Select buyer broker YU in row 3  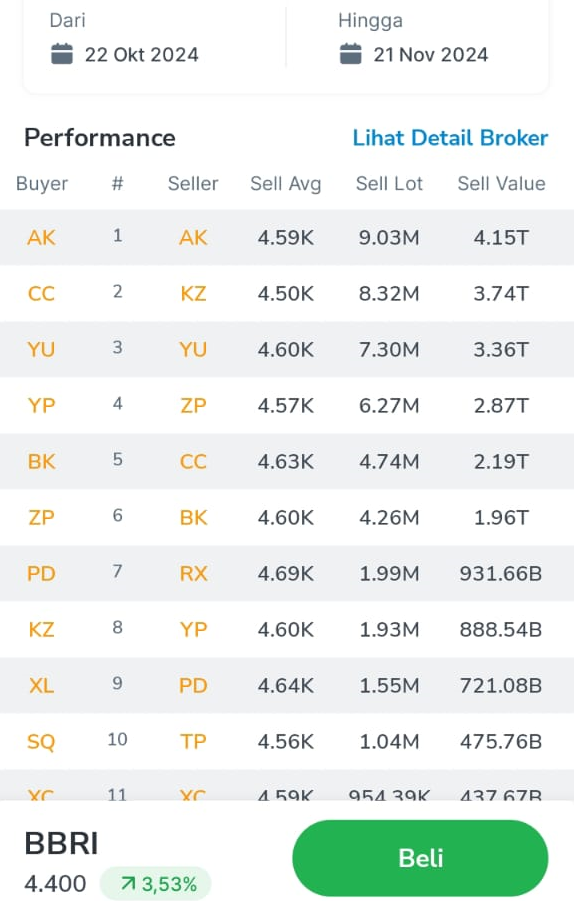pyautogui.click(x=41, y=349)
